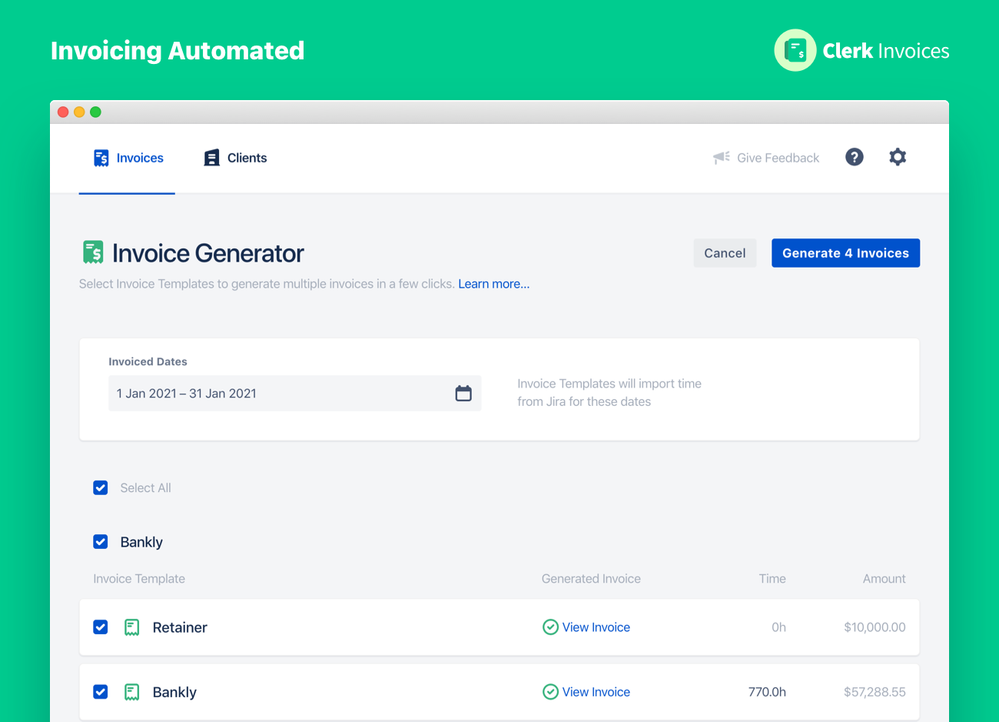
Task: Click the Clerk Invoices logo icon
Action: 795,49
